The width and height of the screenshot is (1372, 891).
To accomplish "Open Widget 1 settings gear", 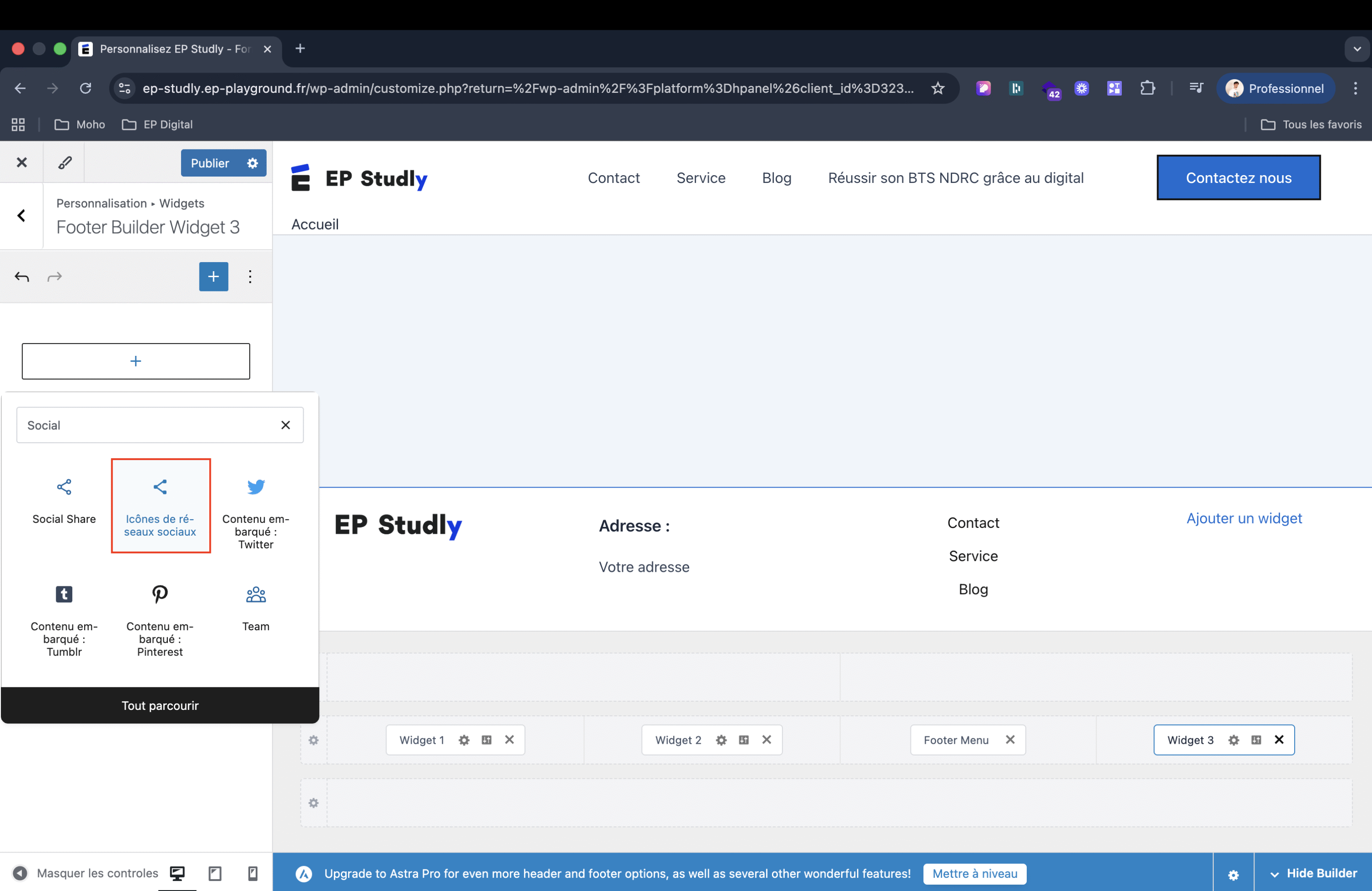I will [464, 740].
